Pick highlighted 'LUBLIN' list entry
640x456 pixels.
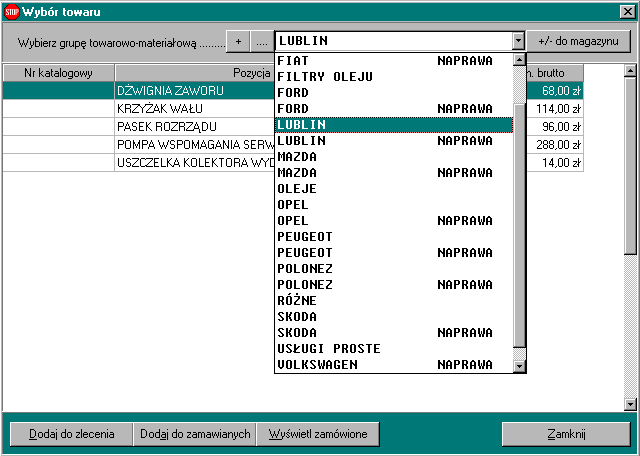(x=394, y=125)
